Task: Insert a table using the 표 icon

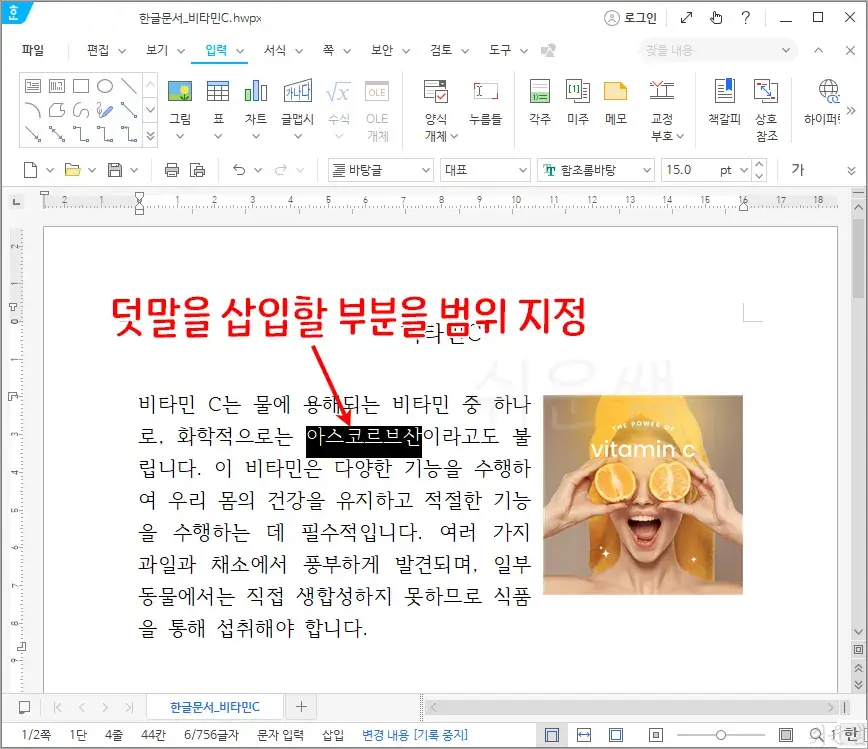Action: point(220,100)
